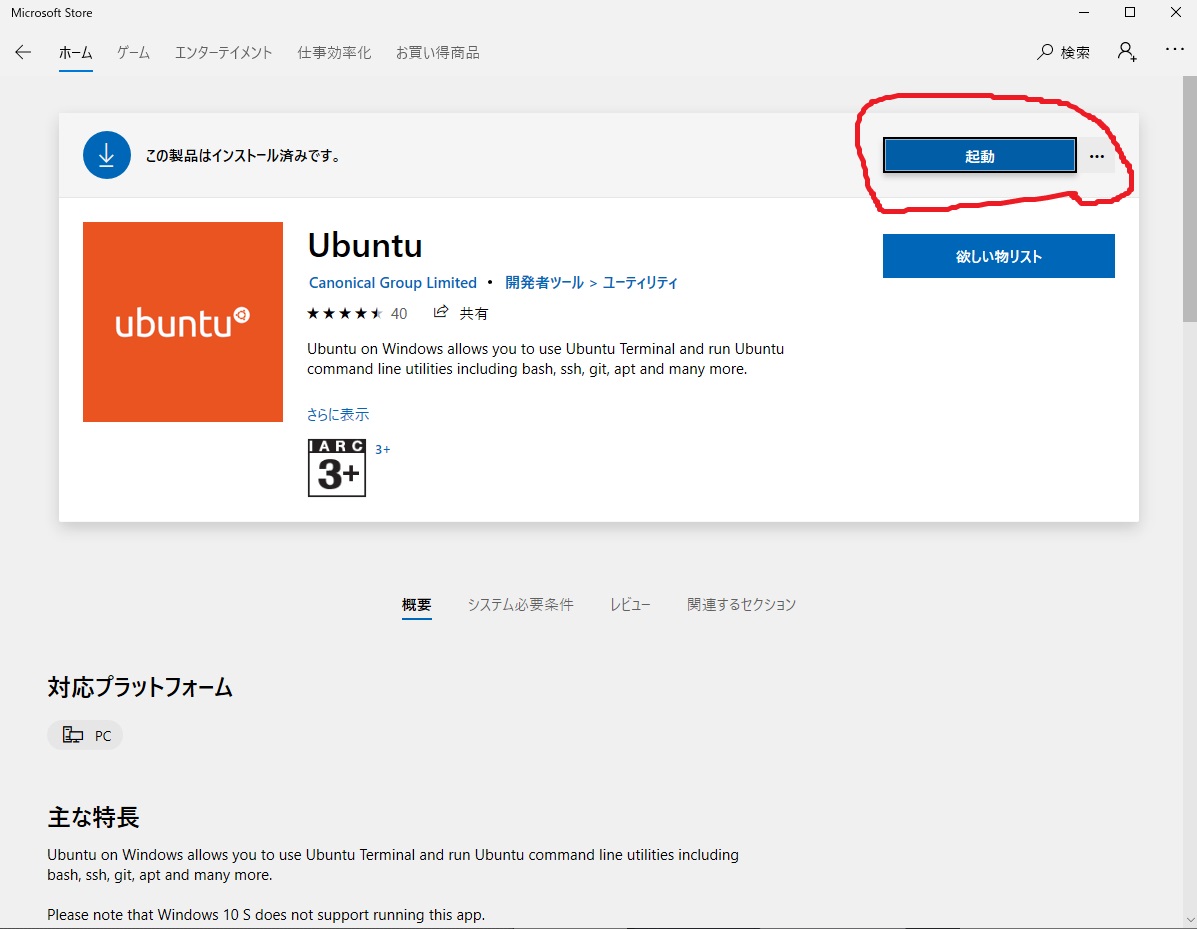Click the IARC 3+ rating badge
The image size is (1197, 929).
coord(337,467)
